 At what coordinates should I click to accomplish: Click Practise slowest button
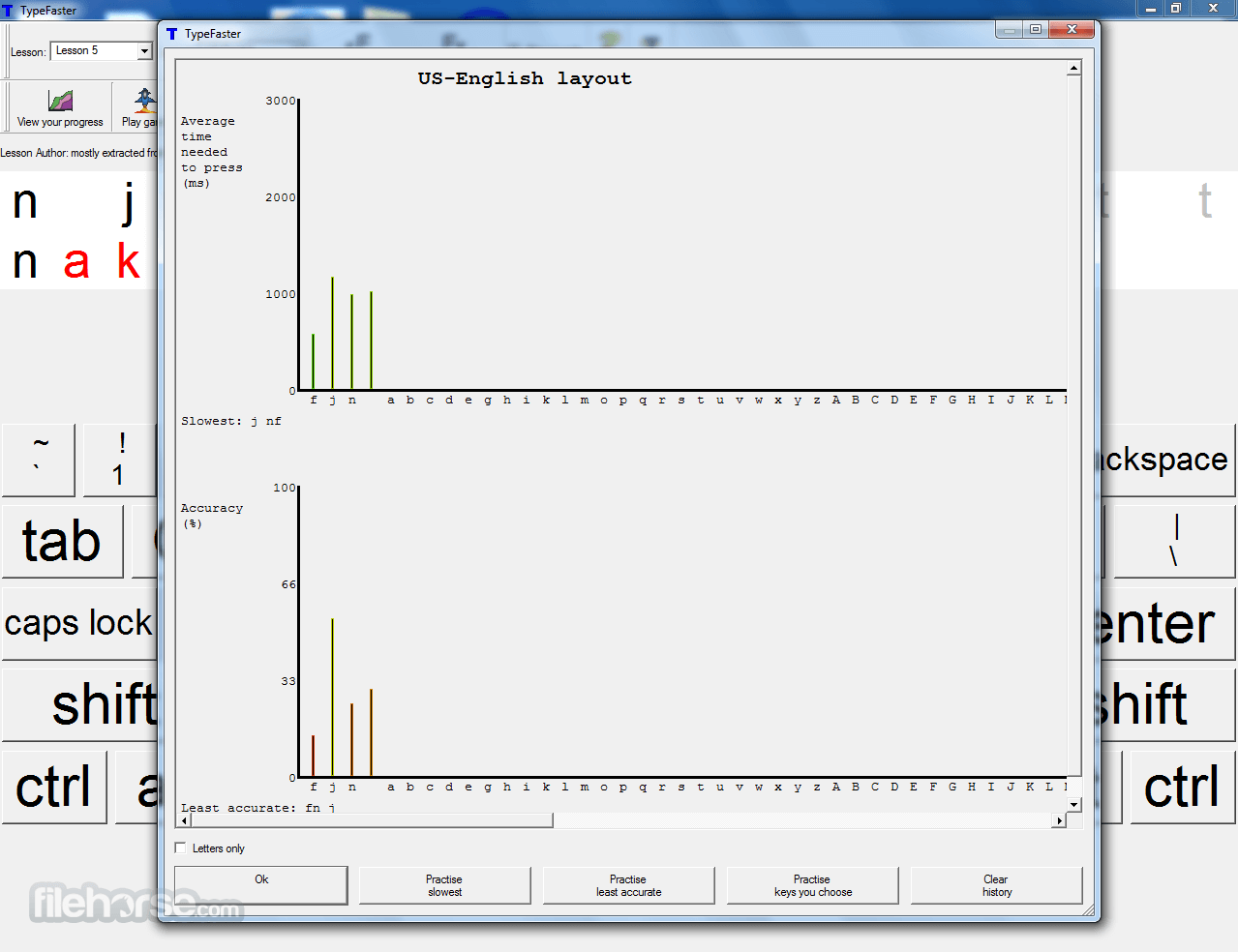[445, 885]
